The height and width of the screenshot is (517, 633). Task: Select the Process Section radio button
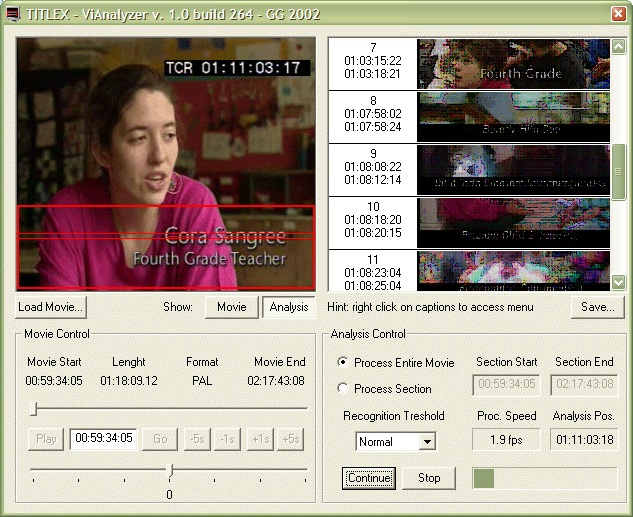[343, 388]
